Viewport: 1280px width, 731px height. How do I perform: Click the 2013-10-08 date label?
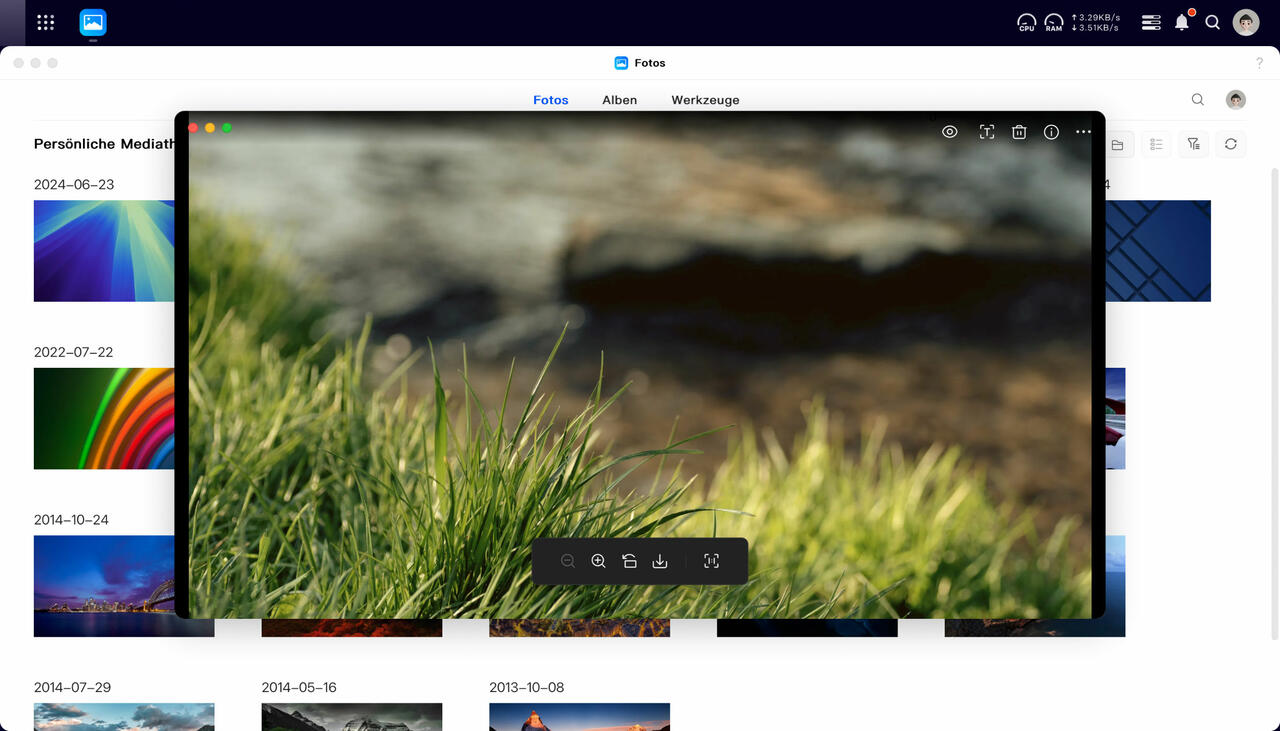(x=527, y=688)
